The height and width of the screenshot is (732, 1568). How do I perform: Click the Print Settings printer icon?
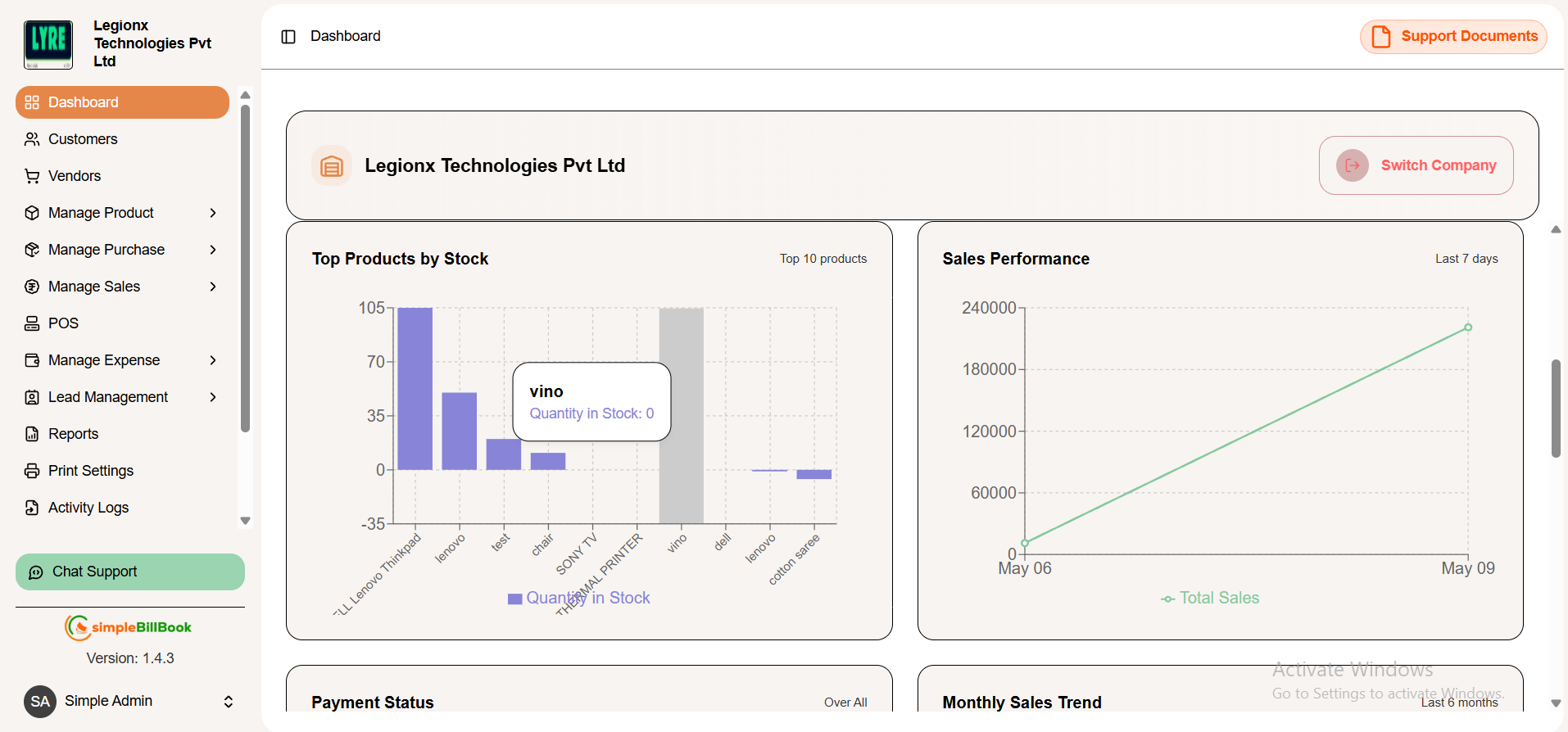32,471
